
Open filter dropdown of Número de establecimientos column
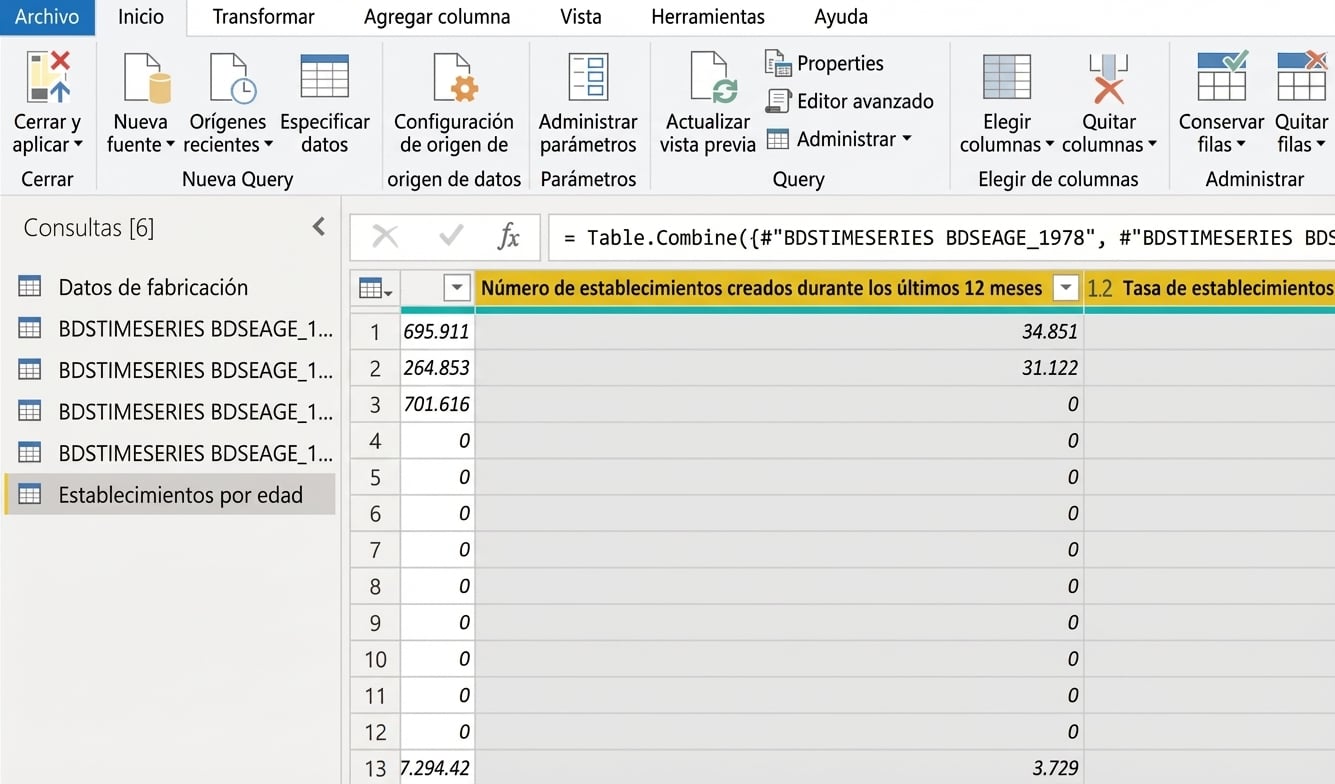[x=1066, y=288]
